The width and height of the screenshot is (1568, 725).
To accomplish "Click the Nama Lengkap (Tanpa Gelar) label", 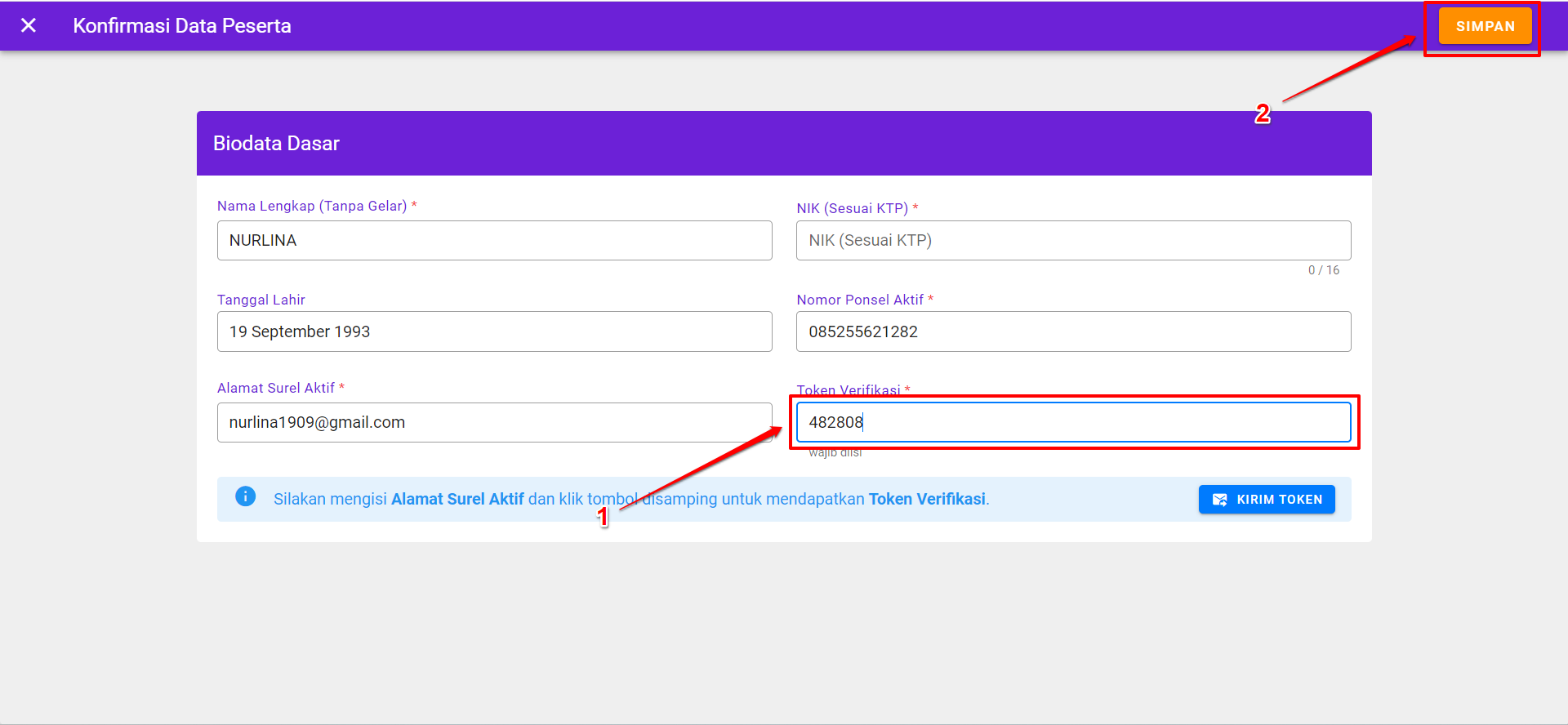I will pyautogui.click(x=312, y=207).
